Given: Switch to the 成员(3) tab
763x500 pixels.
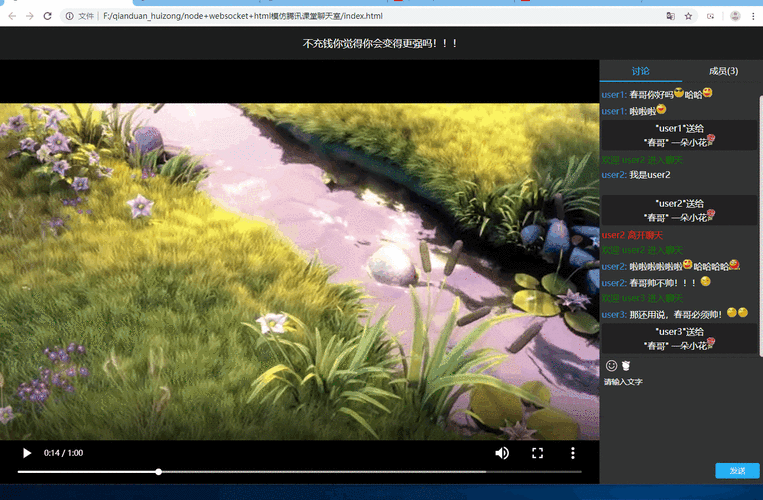Looking at the screenshot, I should pos(723,71).
